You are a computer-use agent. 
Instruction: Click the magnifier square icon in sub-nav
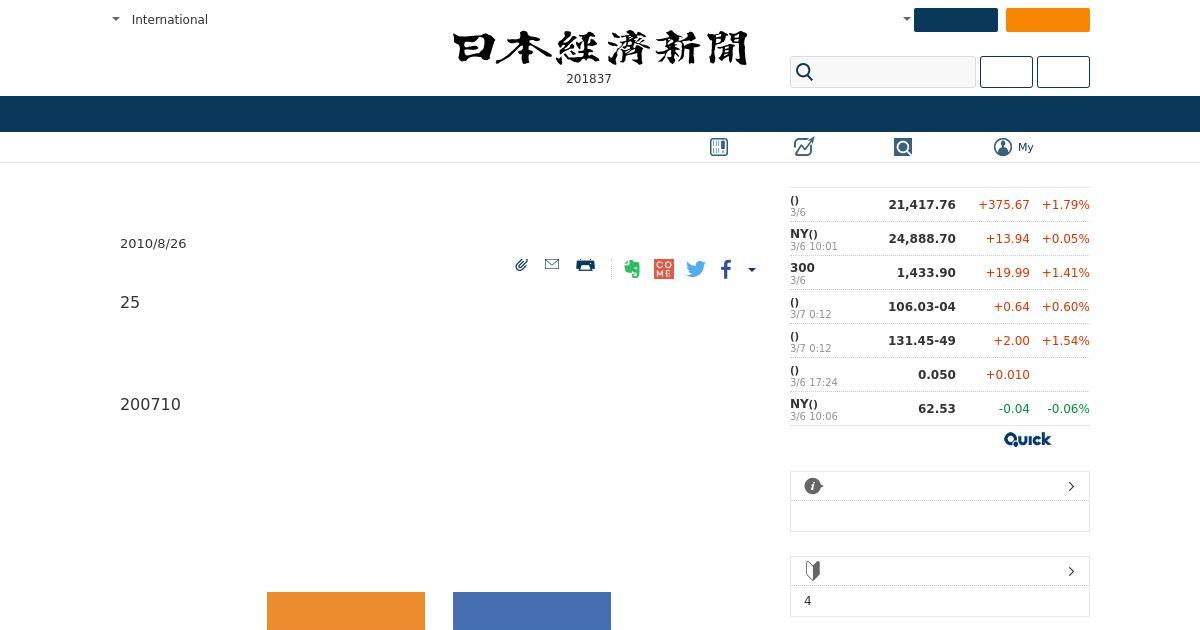(x=903, y=147)
